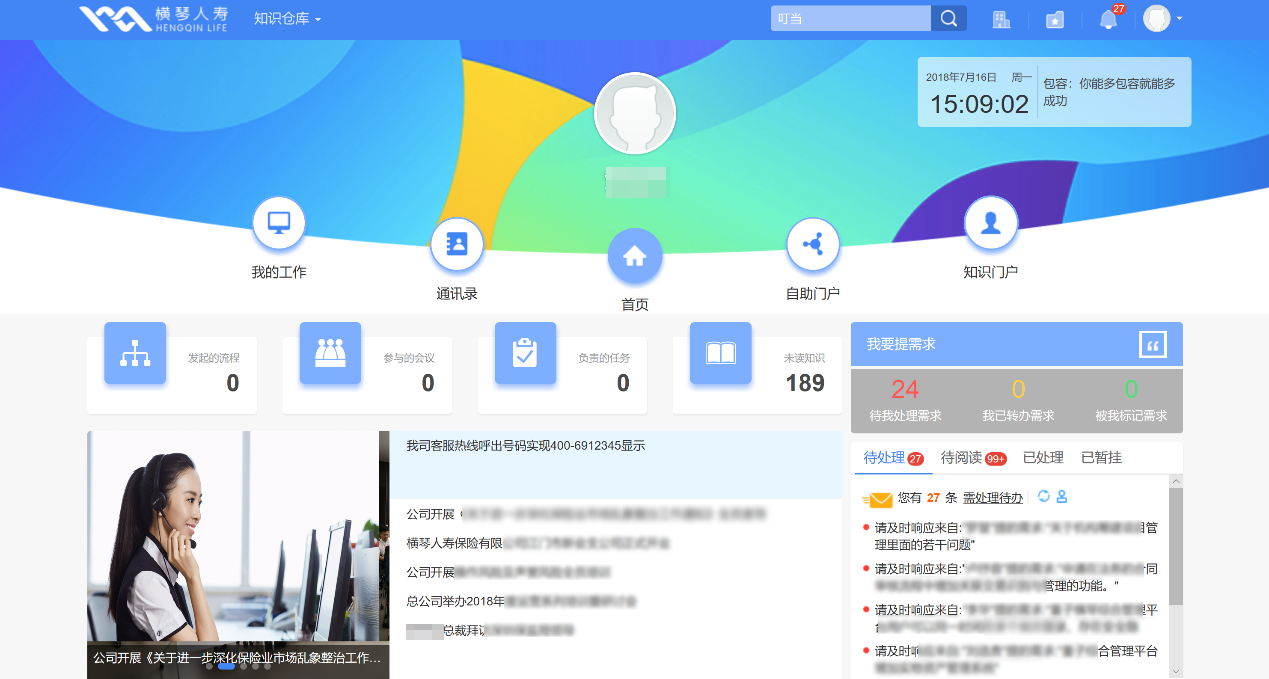Switch to the 已处理 tab

click(1043, 458)
